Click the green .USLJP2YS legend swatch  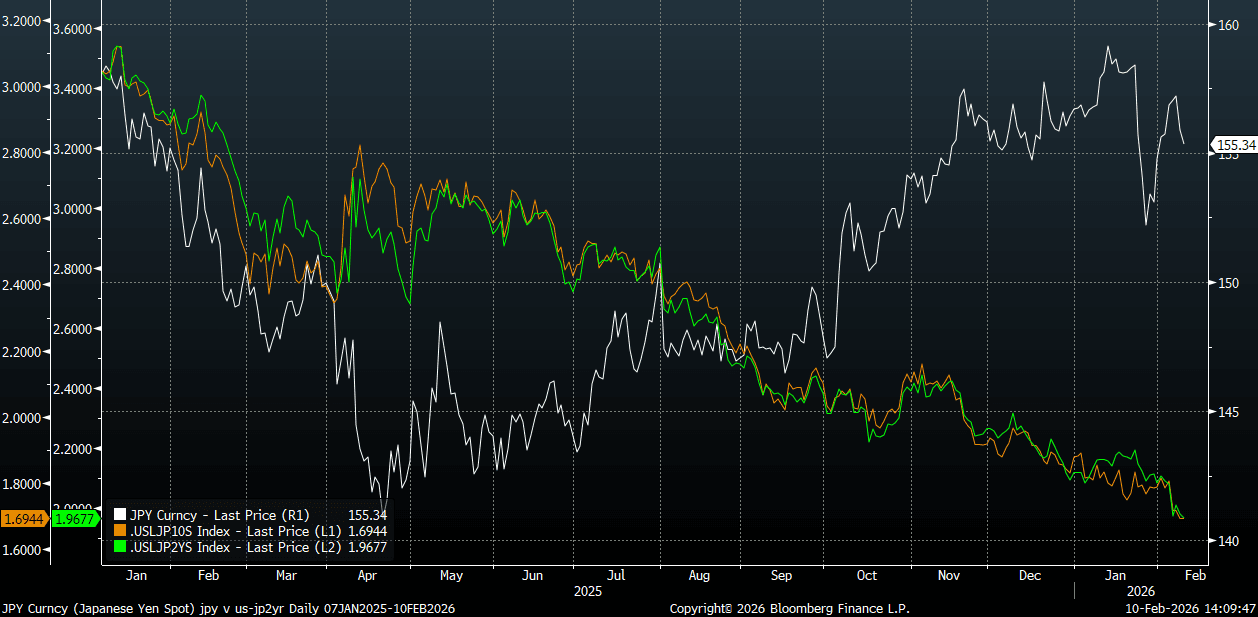pyautogui.click(x=121, y=547)
